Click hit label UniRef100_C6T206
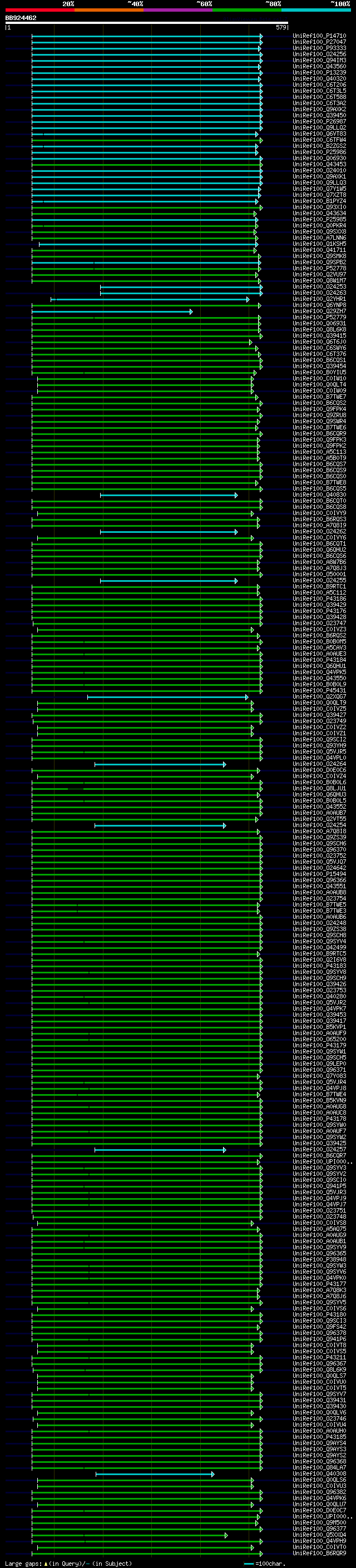This screenshot has height=1568, width=356. (319, 85)
